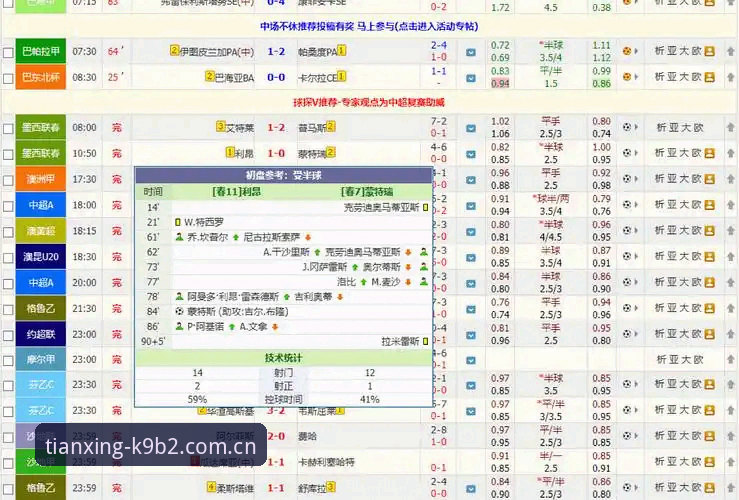Image resolution: width=739 pixels, height=500 pixels.
Task: Tick the checkbox for 澳昆U20 18:30 match
Action: tap(8, 258)
